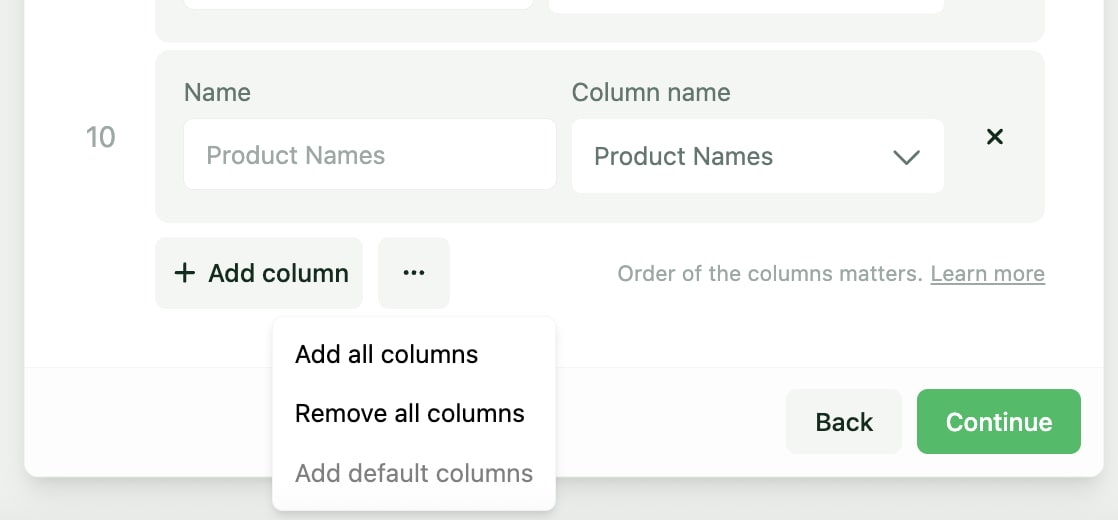Open the Product Names column name dropdown
The height and width of the screenshot is (520, 1118).
coord(740,157)
